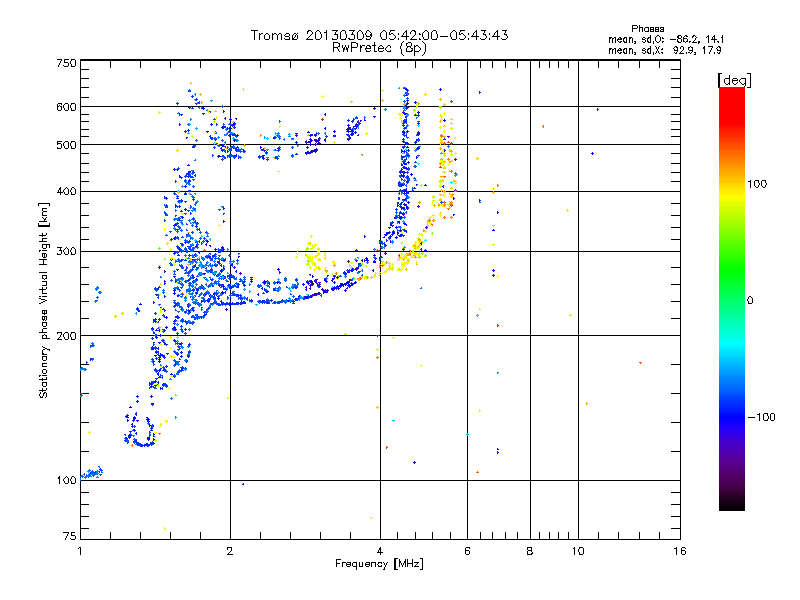The image size is (800, 600).
Task: Click the colorbar label '0'
Action: click(x=750, y=300)
